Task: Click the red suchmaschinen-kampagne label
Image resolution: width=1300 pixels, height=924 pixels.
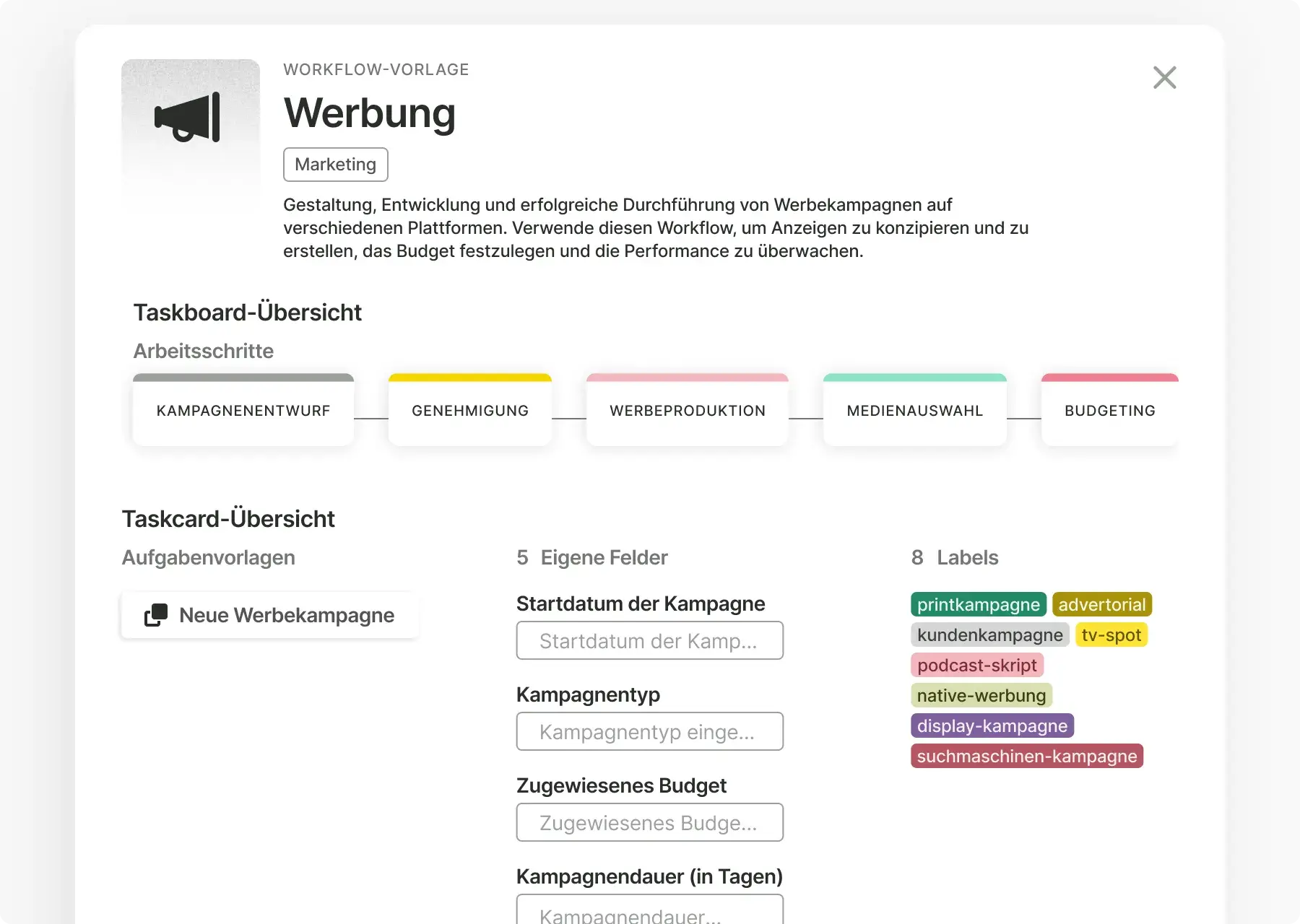Action: coord(1026,756)
